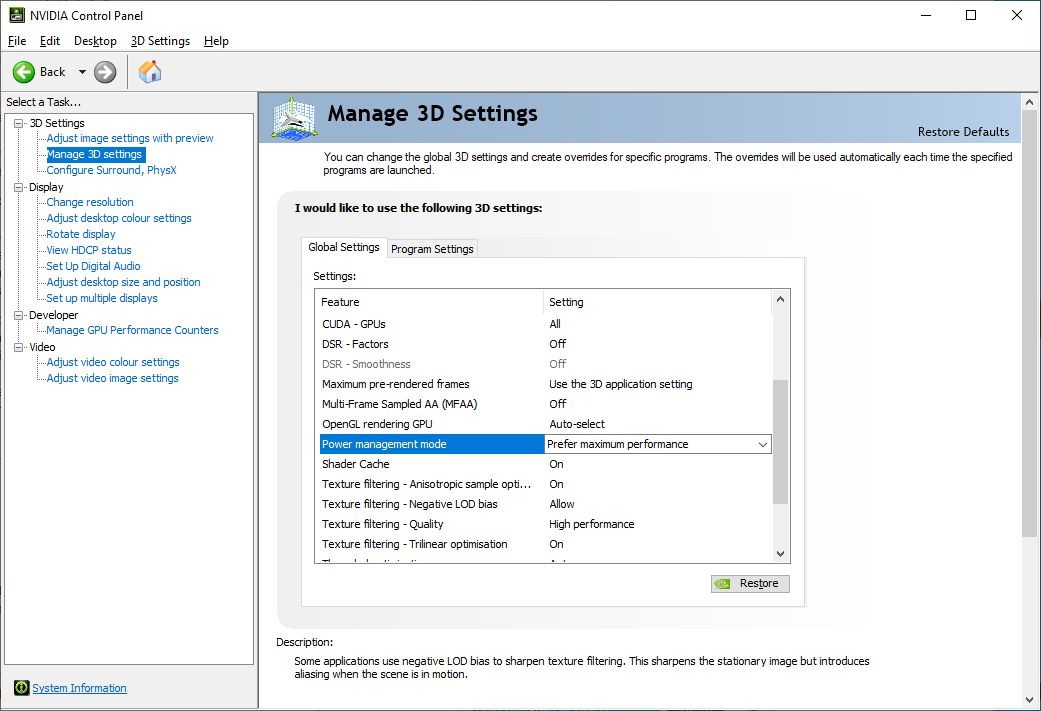The width and height of the screenshot is (1041, 711).
Task: Select the Shader Cache row
Action: tap(544, 464)
